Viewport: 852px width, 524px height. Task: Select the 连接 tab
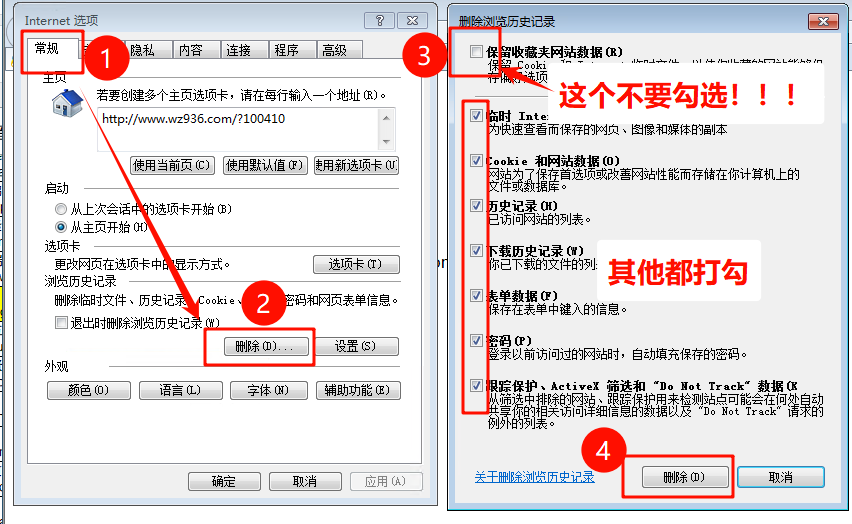[238, 50]
